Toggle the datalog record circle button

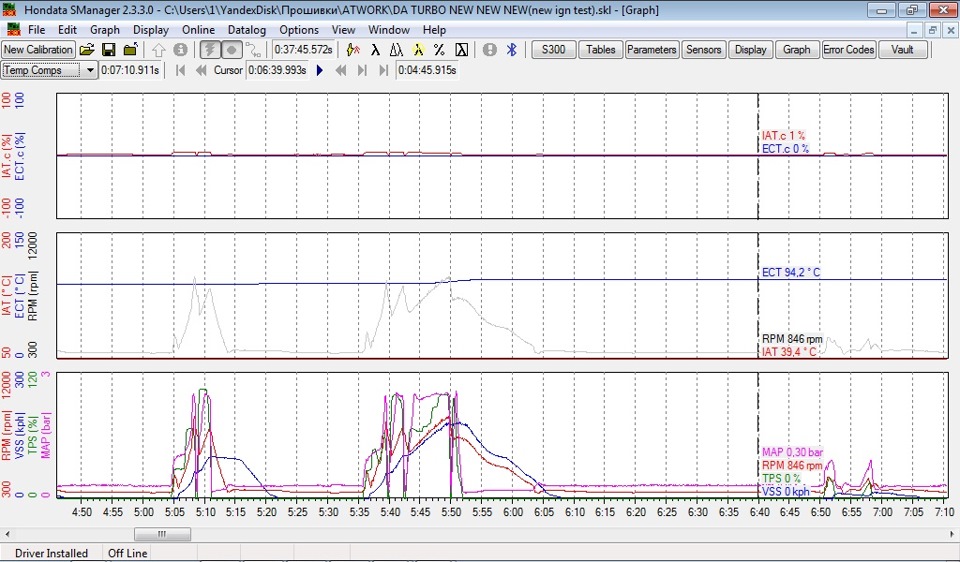(x=231, y=50)
